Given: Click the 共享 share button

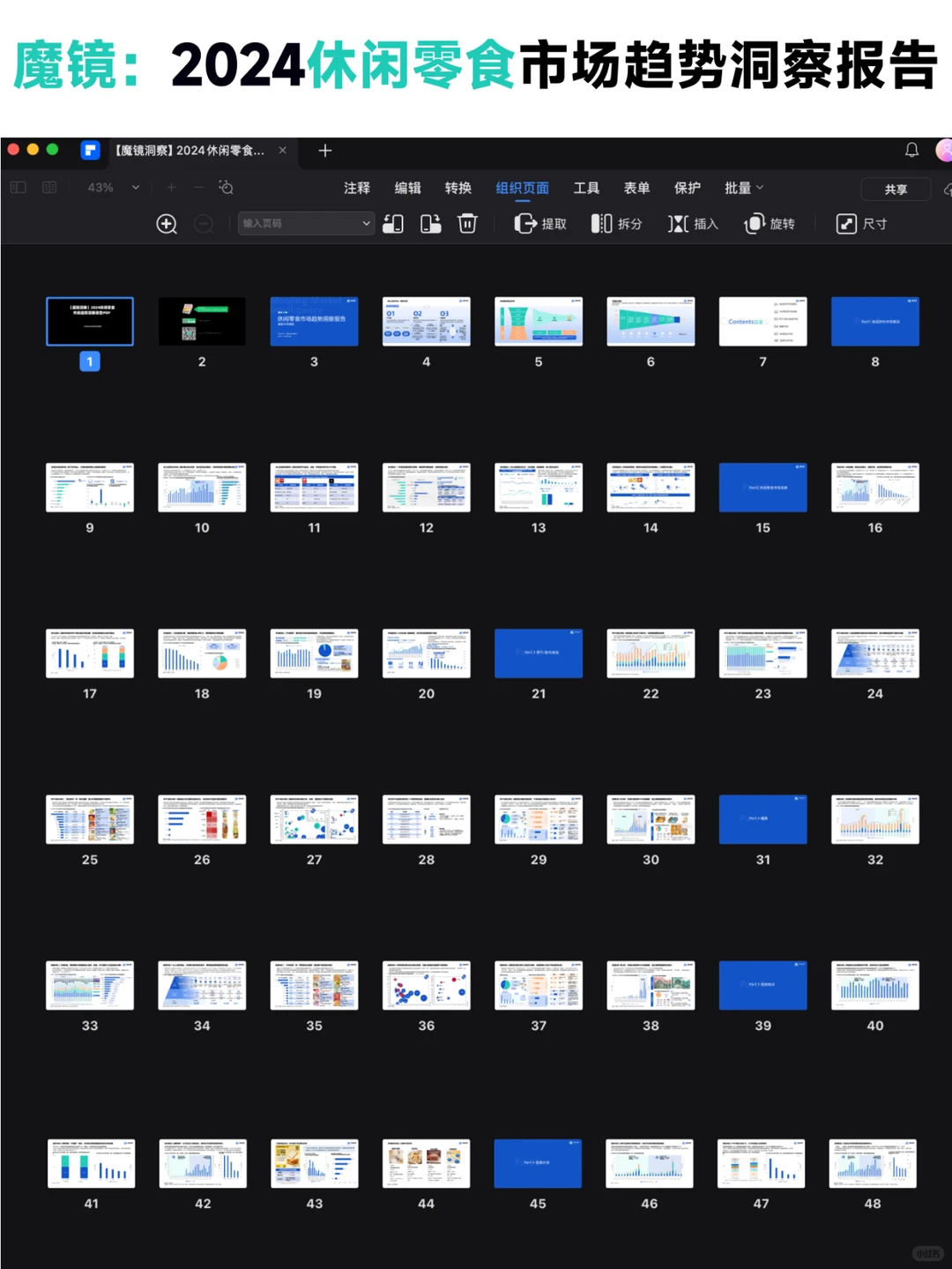Looking at the screenshot, I should coord(896,189).
